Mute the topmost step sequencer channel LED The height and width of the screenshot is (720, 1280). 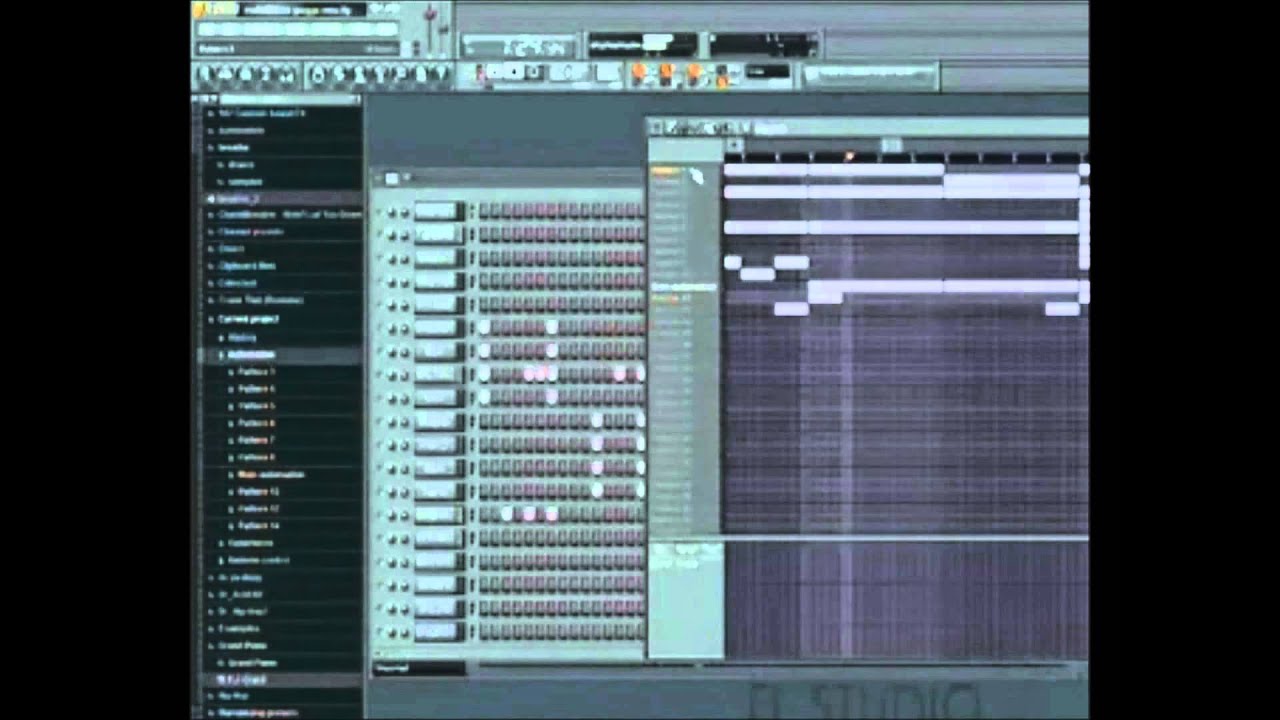coord(380,211)
